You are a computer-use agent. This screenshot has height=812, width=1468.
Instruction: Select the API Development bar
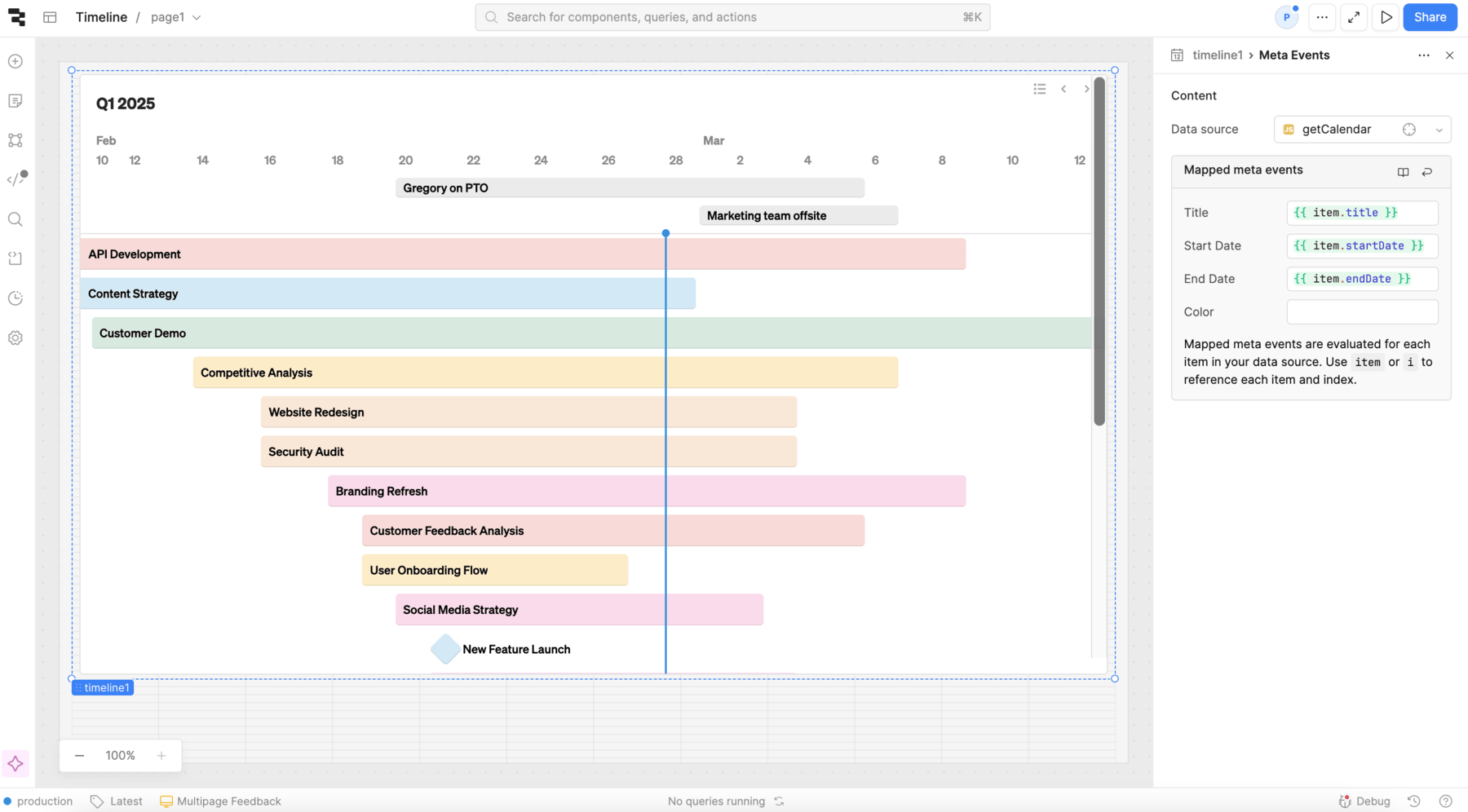click(523, 254)
